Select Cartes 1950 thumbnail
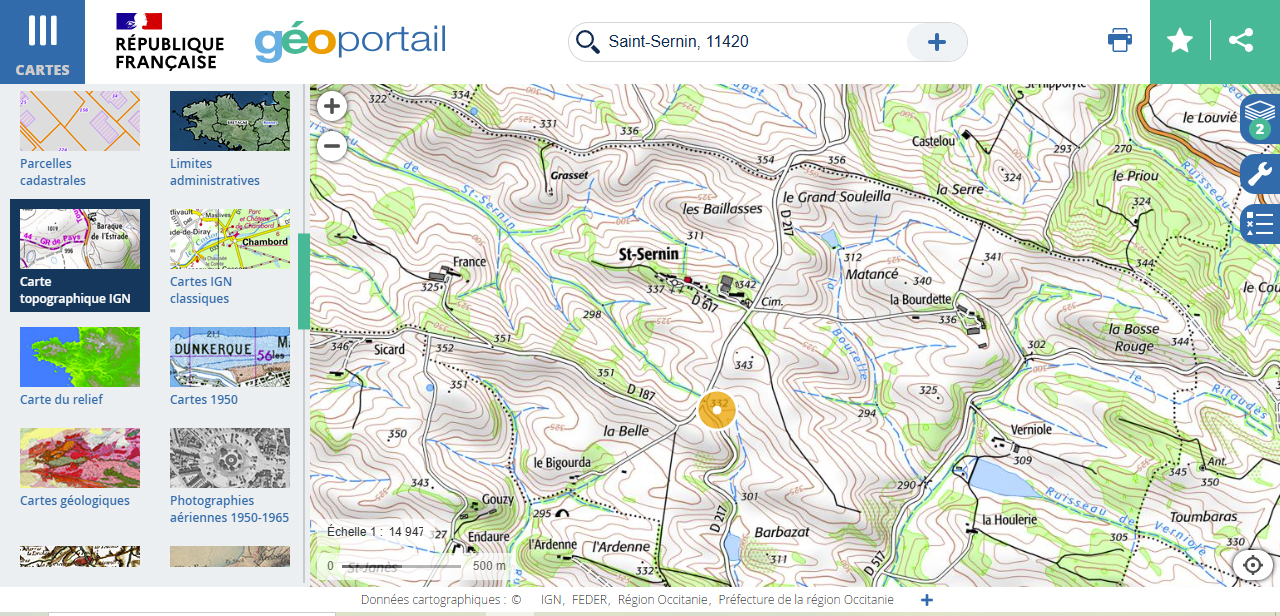 (x=230, y=357)
